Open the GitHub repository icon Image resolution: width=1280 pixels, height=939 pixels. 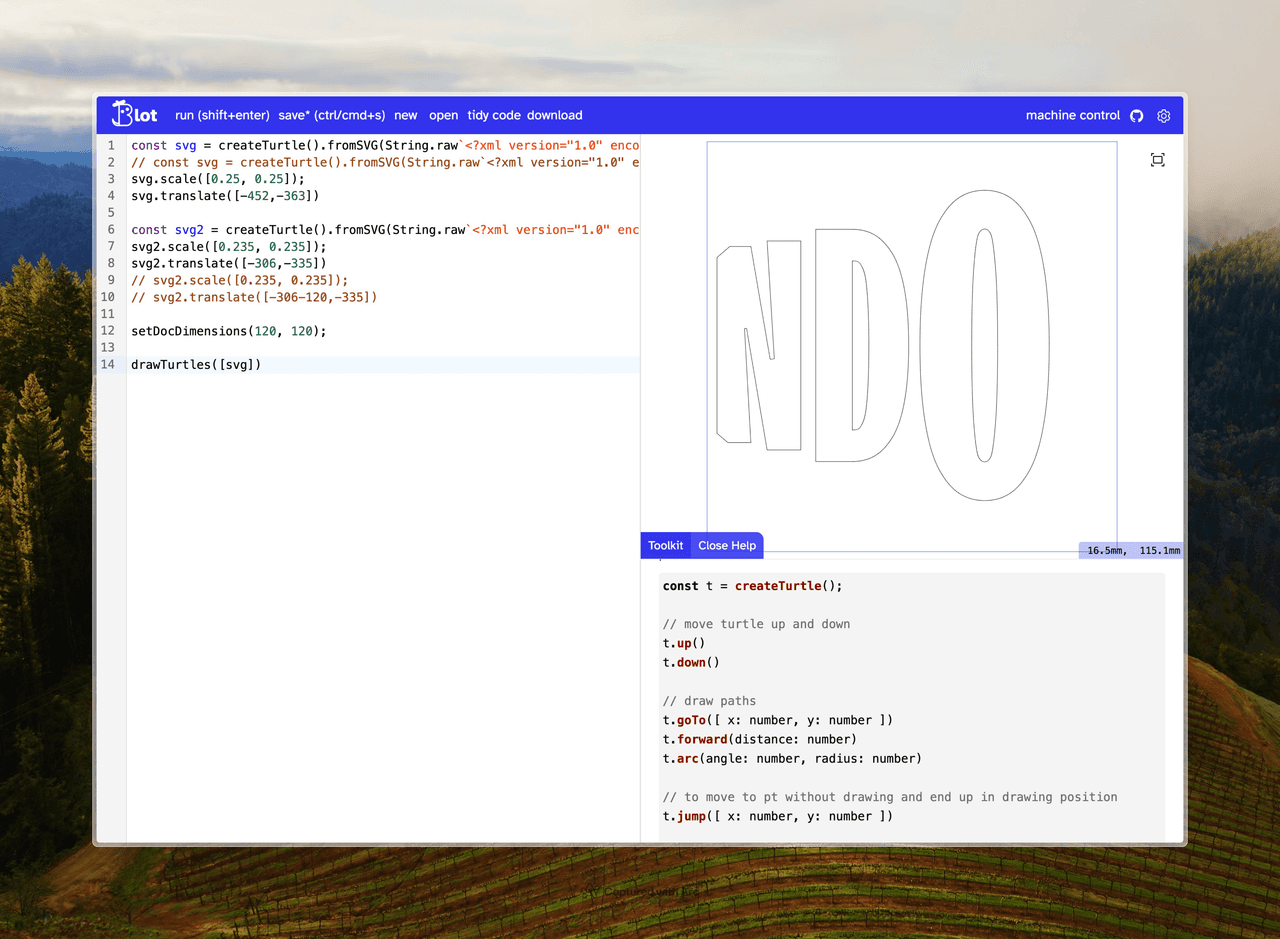(x=1136, y=116)
